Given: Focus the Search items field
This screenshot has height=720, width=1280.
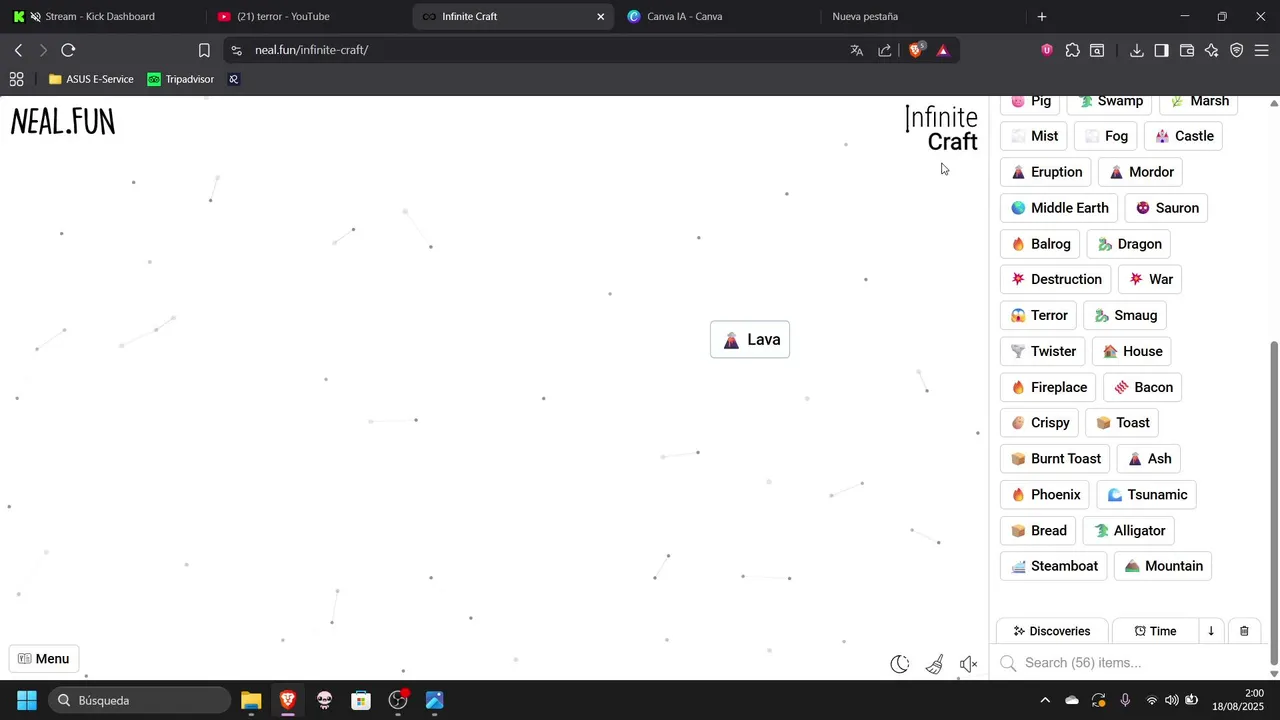Looking at the screenshot, I should tap(1130, 663).
